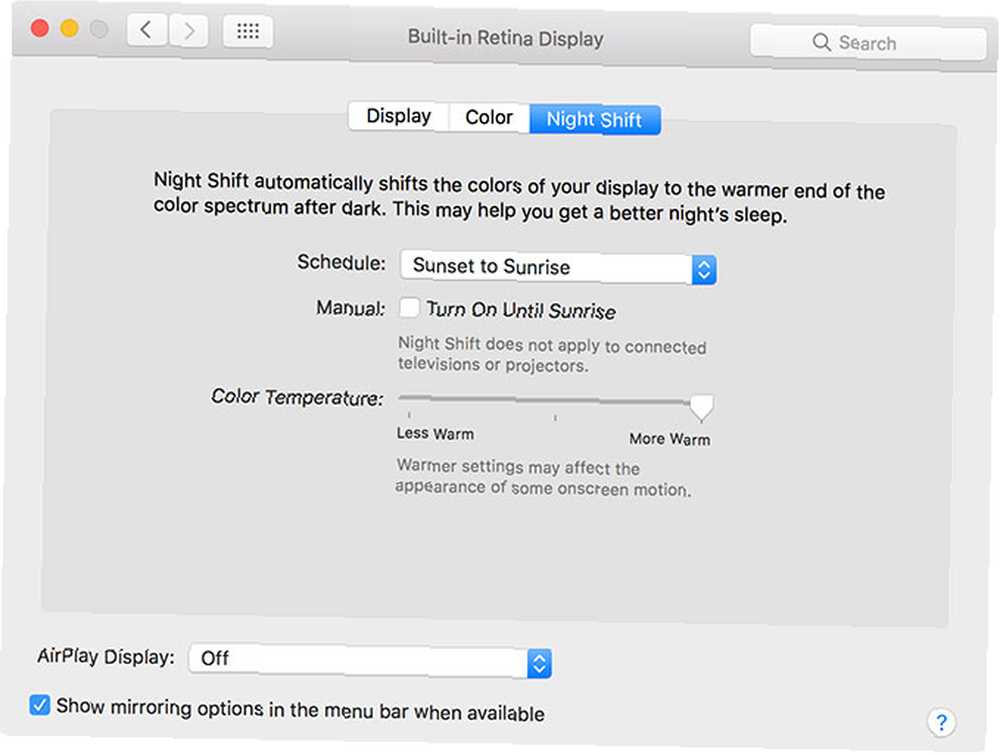Click the Schedule label

point(341,262)
